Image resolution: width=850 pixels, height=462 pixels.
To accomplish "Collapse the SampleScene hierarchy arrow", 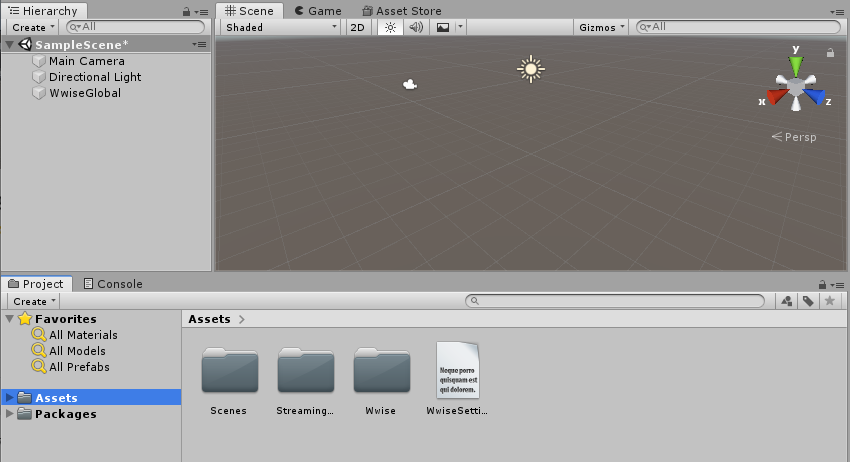I will click(9, 45).
